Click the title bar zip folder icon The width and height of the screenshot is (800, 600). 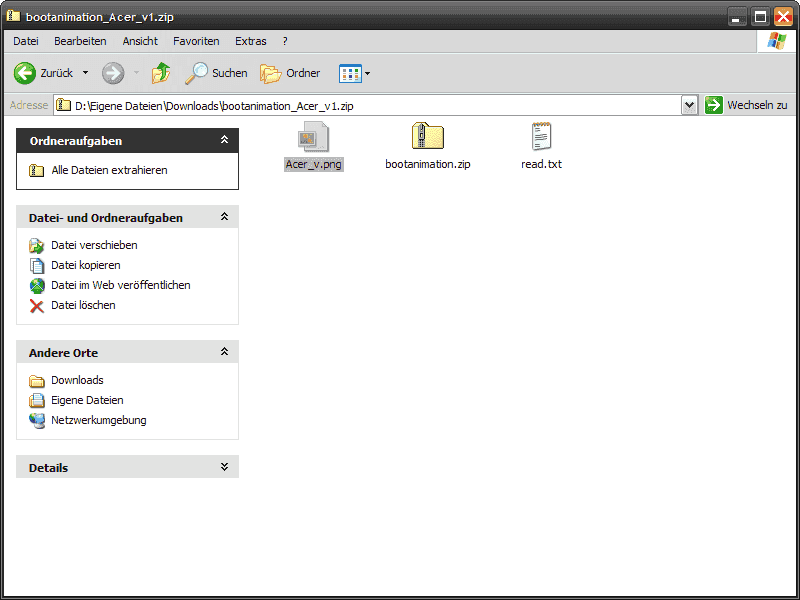pos(13,16)
